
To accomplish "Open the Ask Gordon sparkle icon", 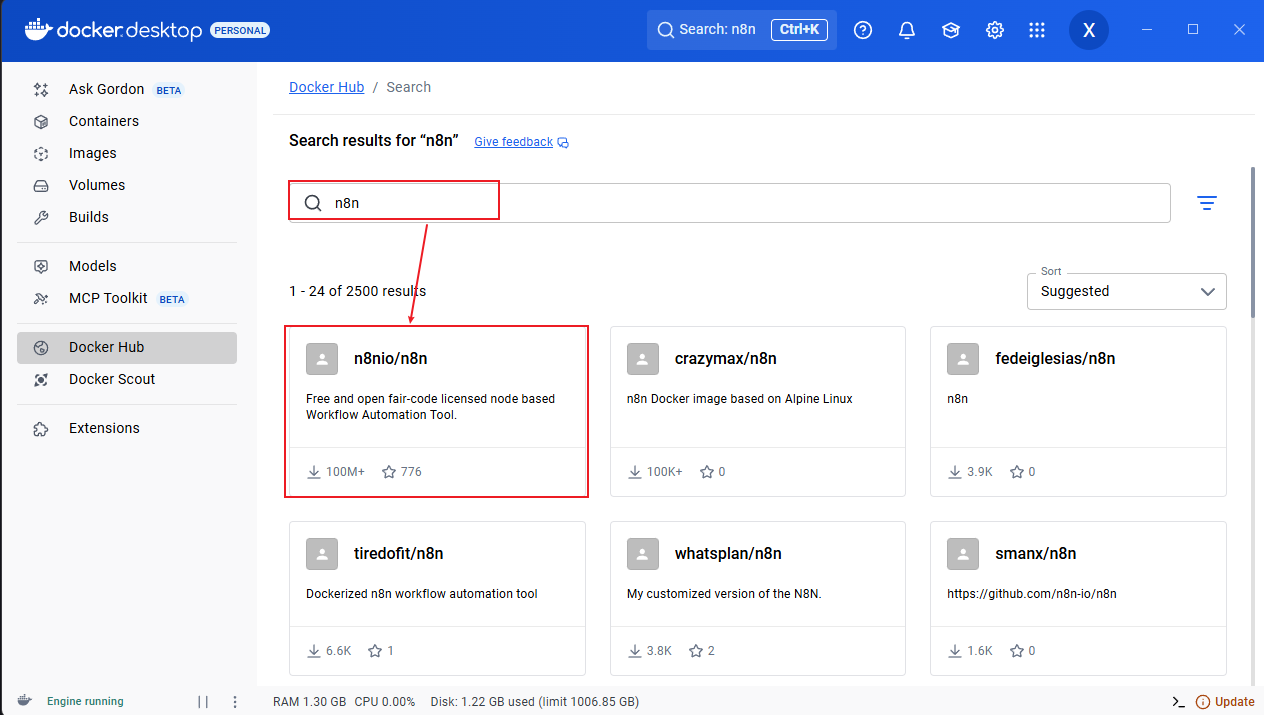I will tap(41, 89).
